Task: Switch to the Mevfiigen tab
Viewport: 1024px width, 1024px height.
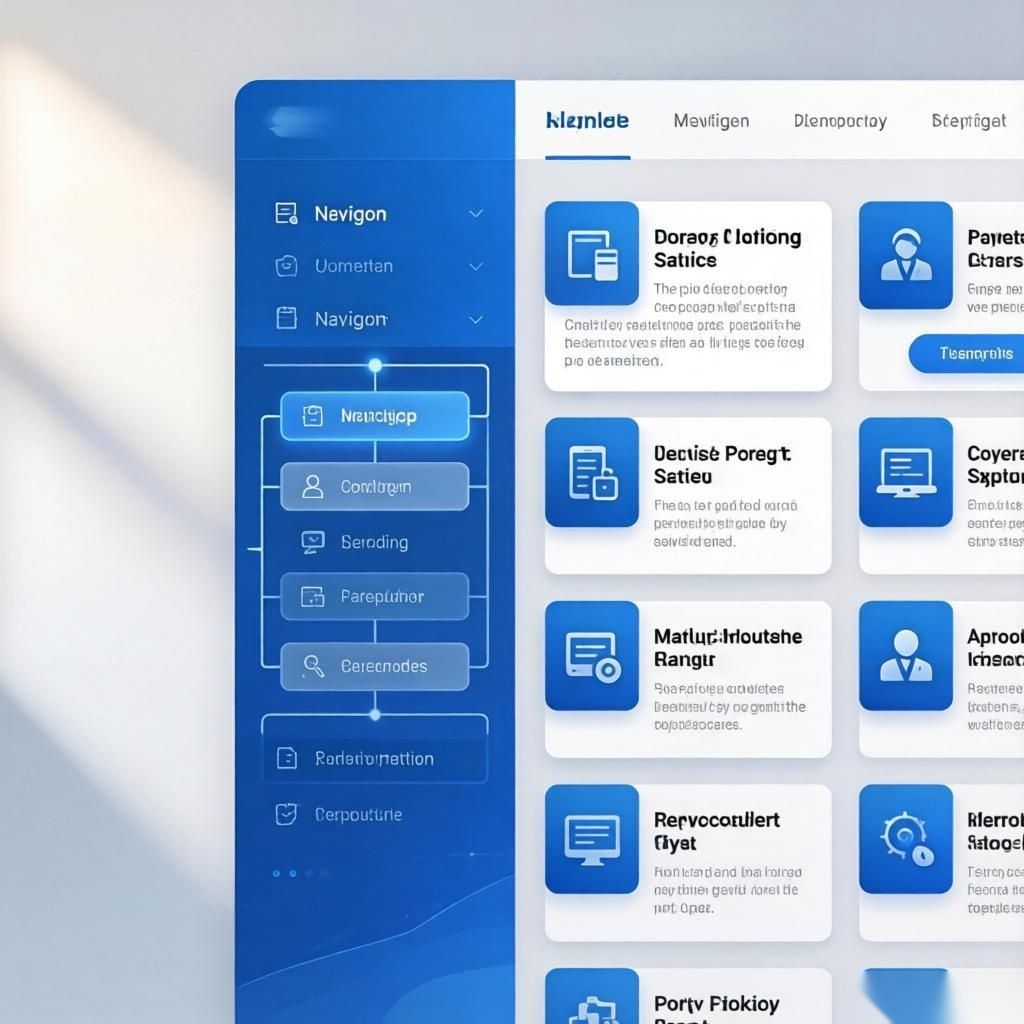Action: 711,121
